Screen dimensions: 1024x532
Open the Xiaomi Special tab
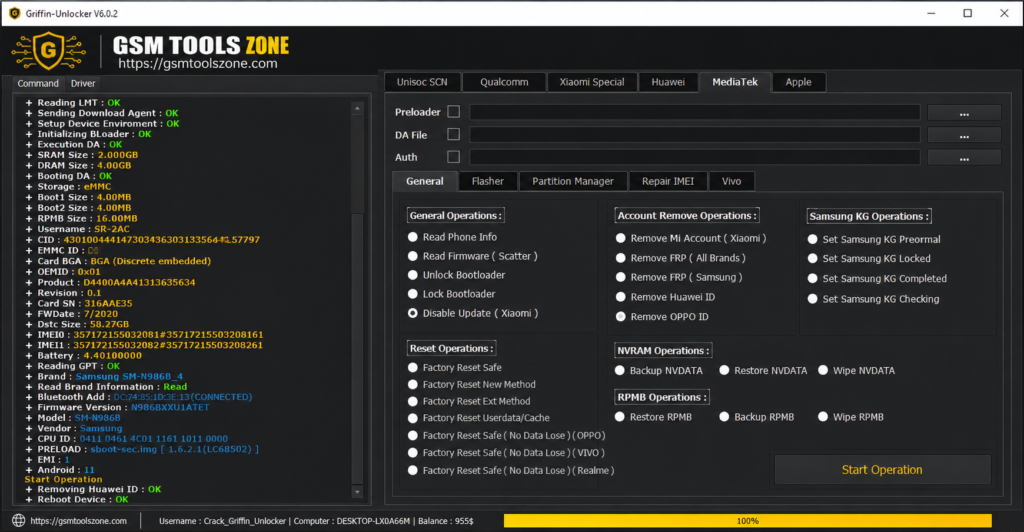tap(592, 82)
